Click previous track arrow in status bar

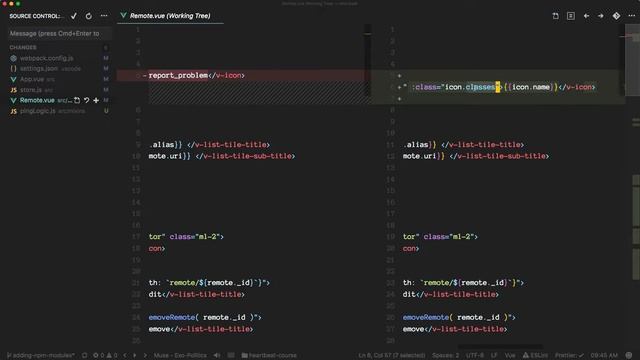[125, 356]
